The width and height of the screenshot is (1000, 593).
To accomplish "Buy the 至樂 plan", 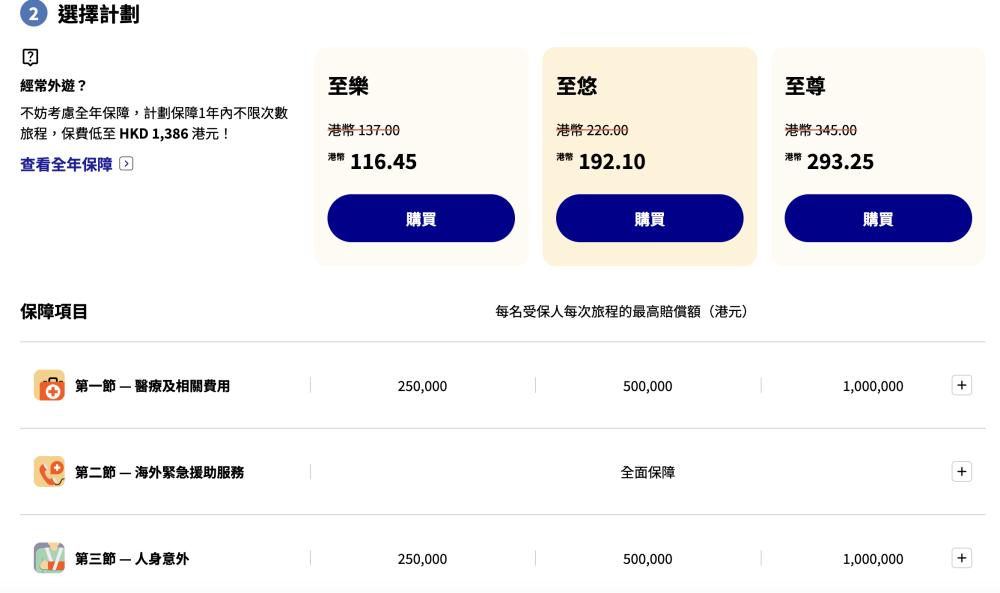I will click(421, 218).
